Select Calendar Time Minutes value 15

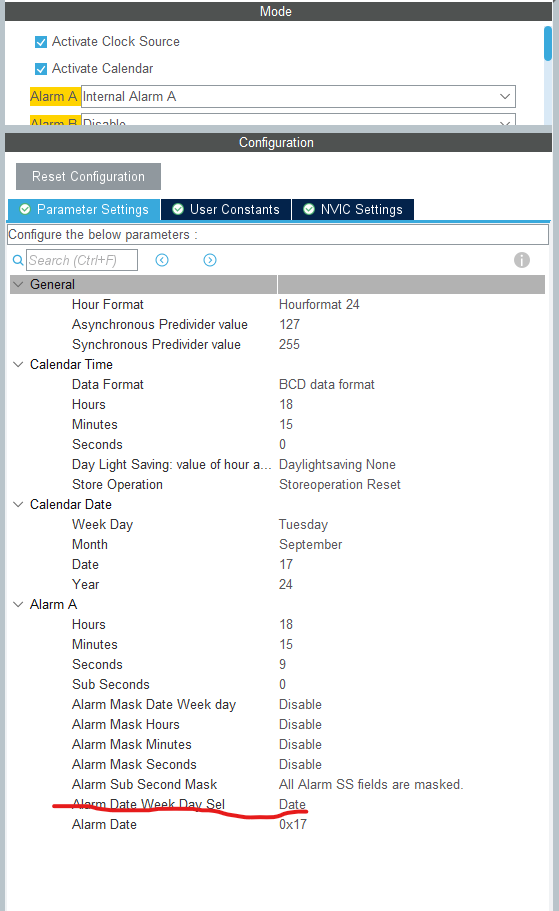coord(286,425)
